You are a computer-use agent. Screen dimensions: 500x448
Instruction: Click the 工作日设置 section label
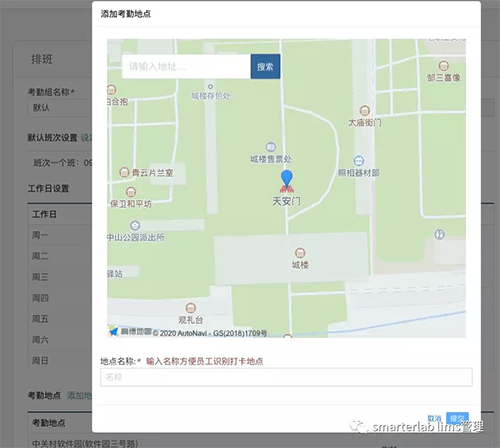coord(48,189)
